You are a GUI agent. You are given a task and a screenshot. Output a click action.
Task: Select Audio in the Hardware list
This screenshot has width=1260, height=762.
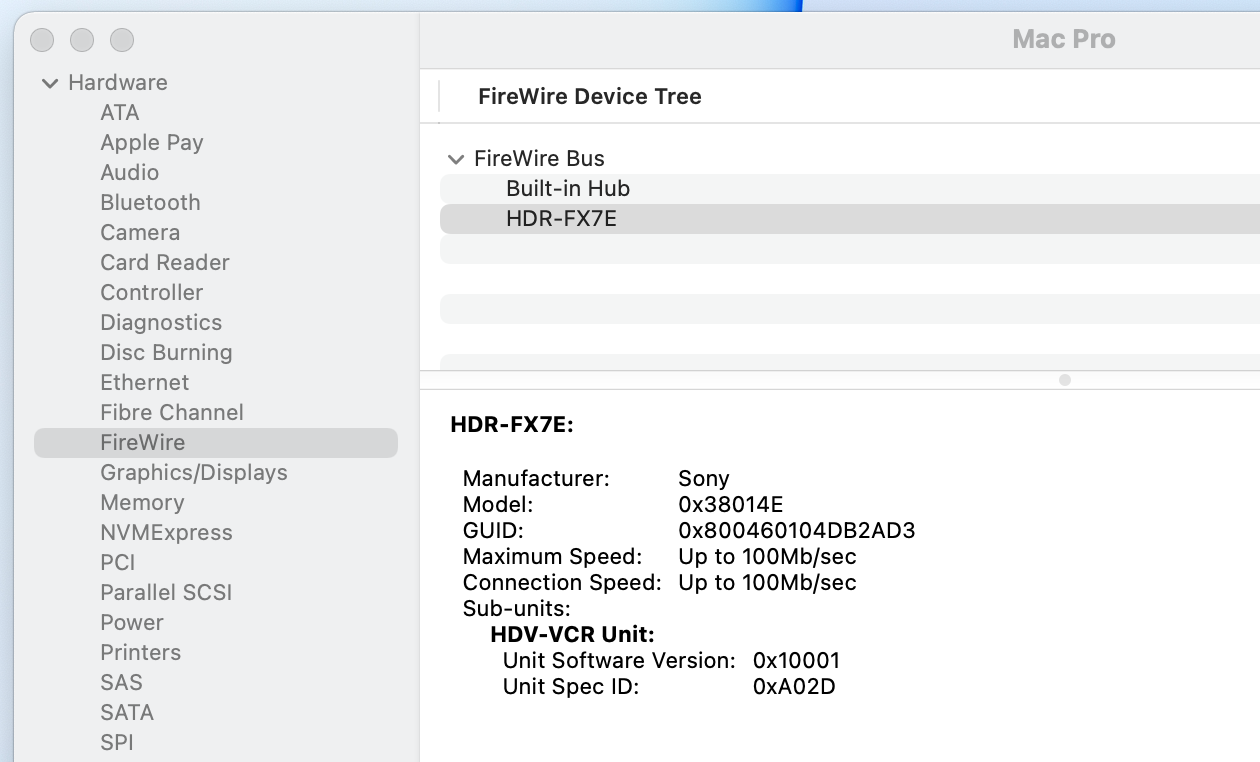(x=130, y=173)
